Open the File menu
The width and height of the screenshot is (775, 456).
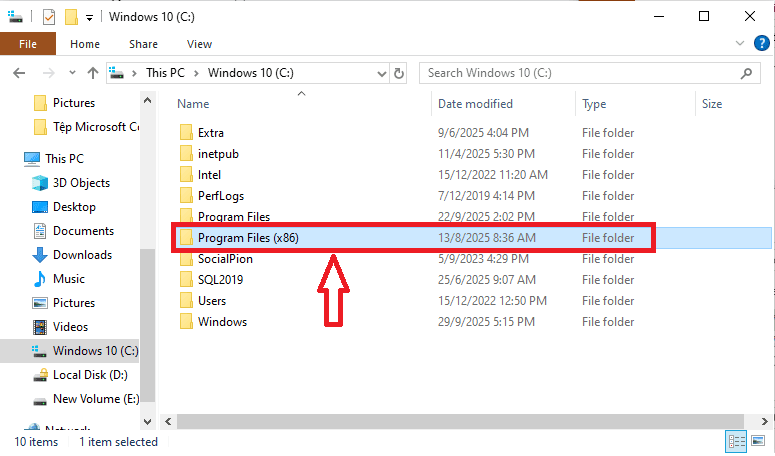coord(28,44)
